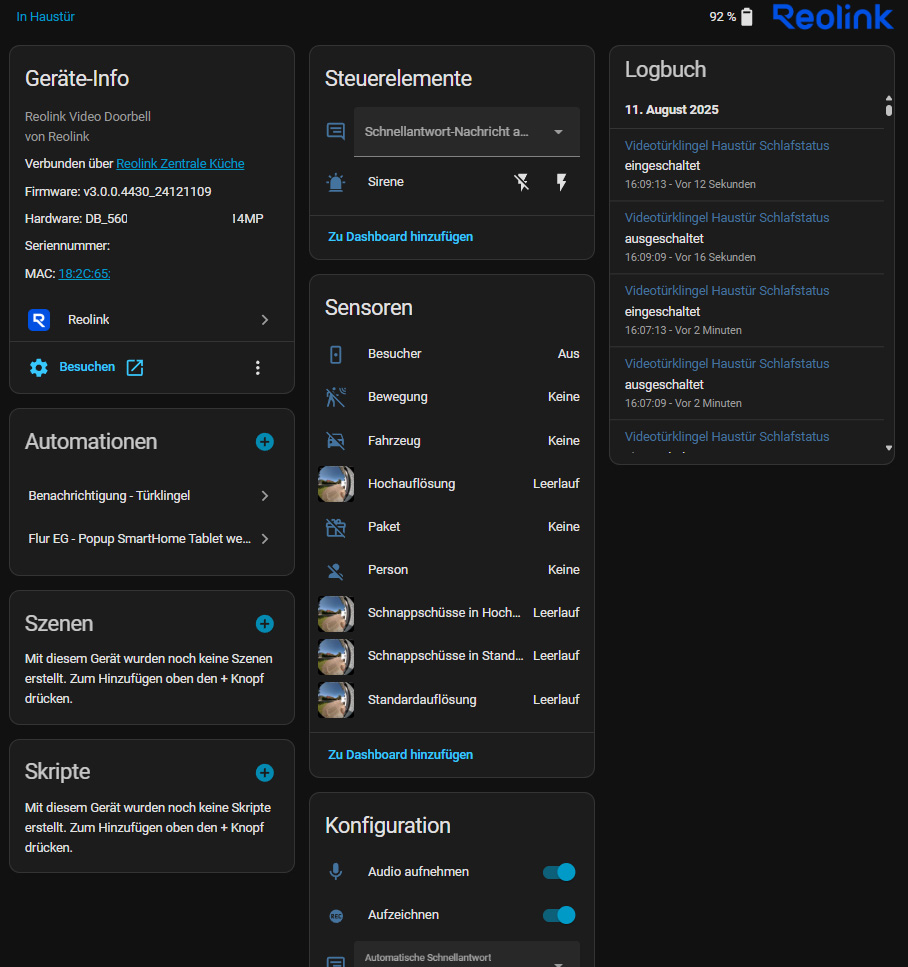The image size is (908, 967).
Task: Click the battery status icon
Action: click(x=746, y=17)
